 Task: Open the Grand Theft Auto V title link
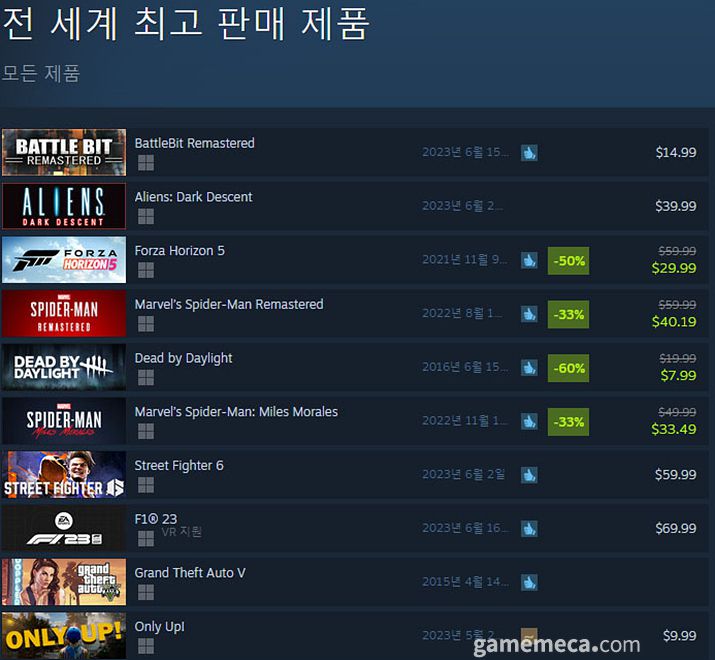(x=190, y=573)
